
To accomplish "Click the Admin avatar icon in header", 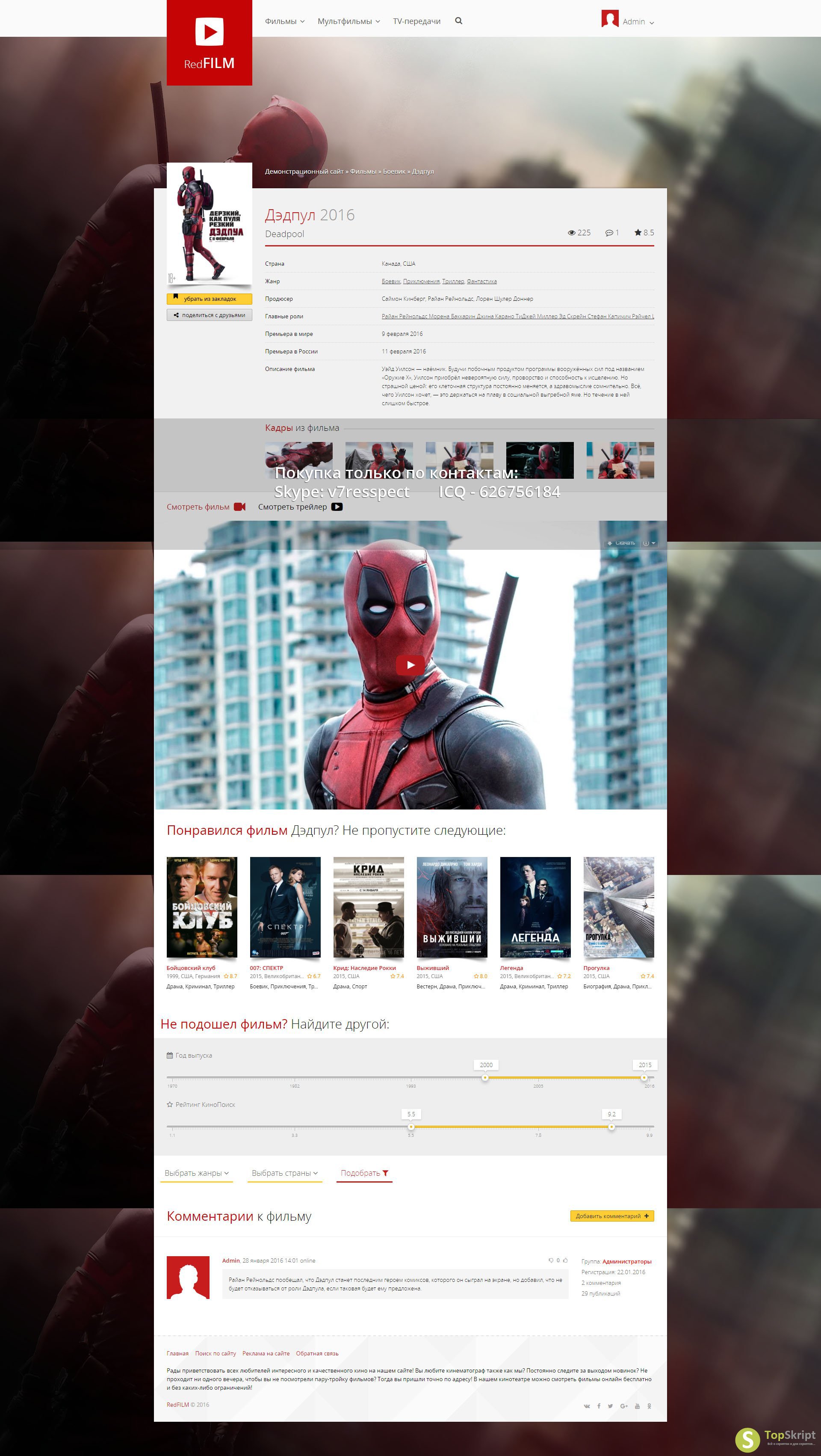I will pyautogui.click(x=610, y=19).
